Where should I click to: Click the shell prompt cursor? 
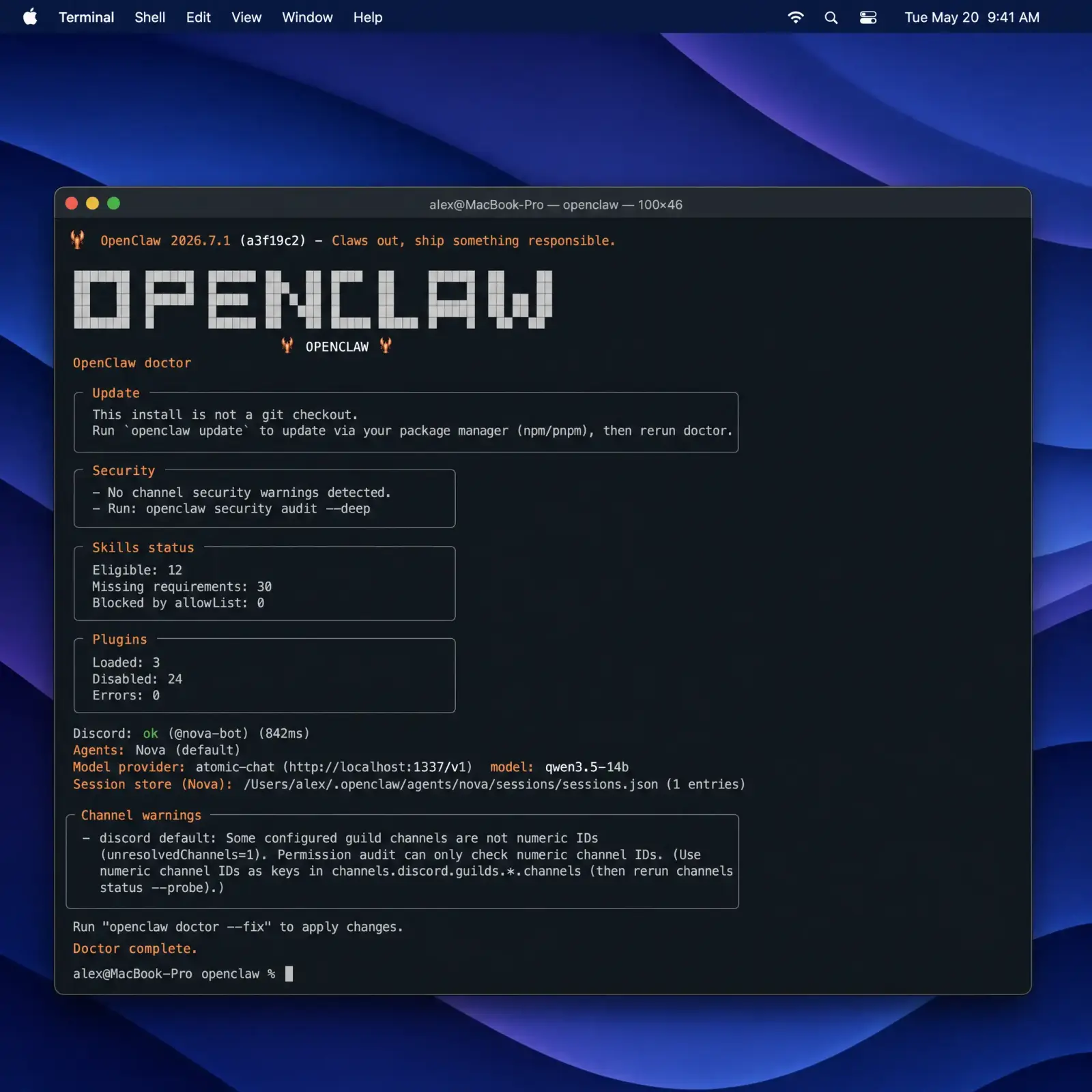289,974
